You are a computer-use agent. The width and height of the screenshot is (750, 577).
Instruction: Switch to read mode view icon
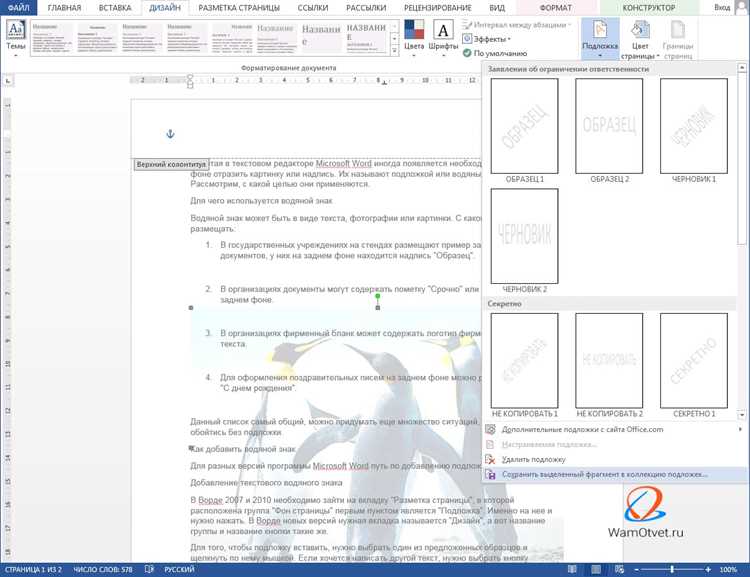point(572,569)
